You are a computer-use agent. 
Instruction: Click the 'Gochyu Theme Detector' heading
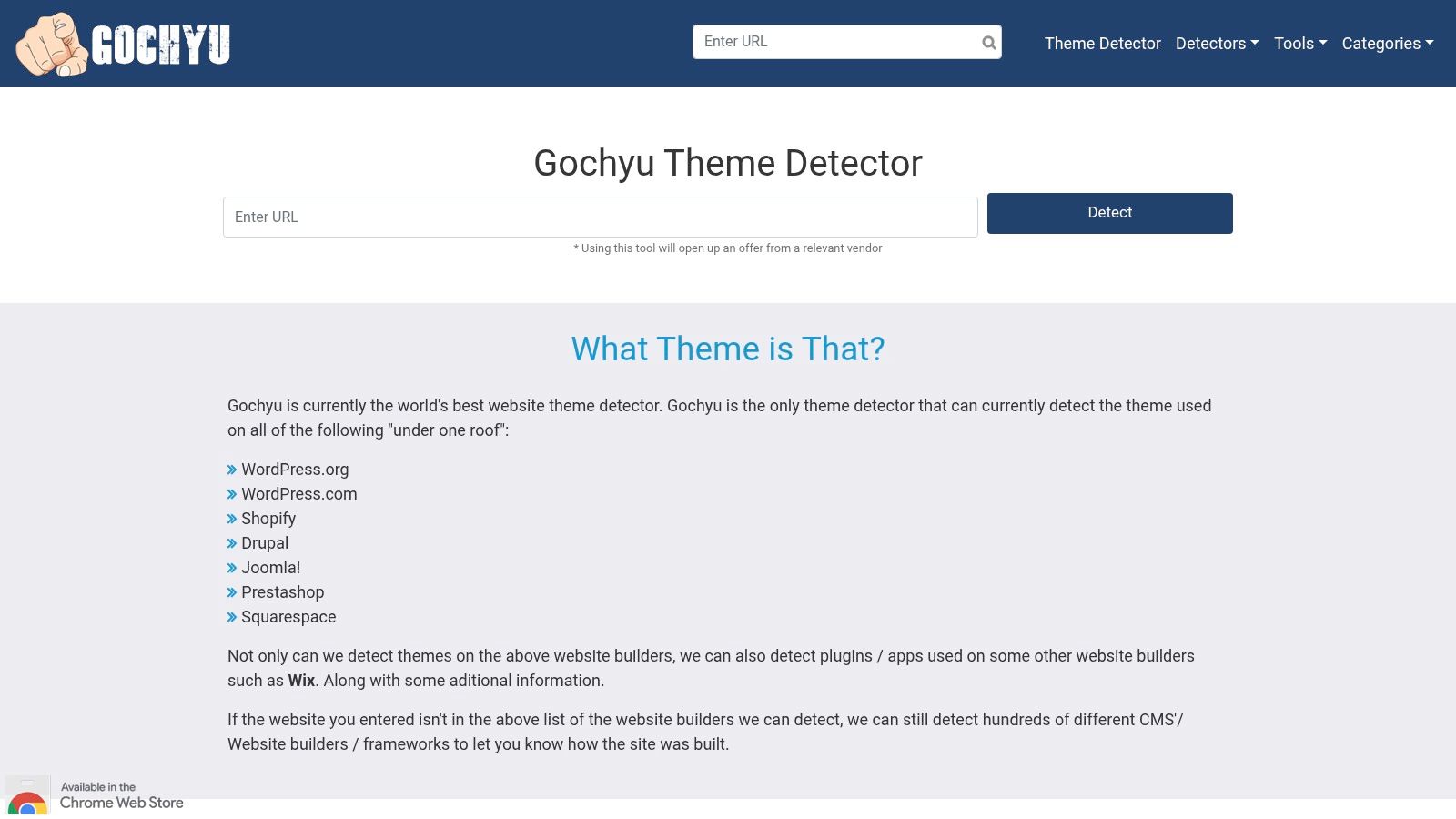click(x=728, y=164)
